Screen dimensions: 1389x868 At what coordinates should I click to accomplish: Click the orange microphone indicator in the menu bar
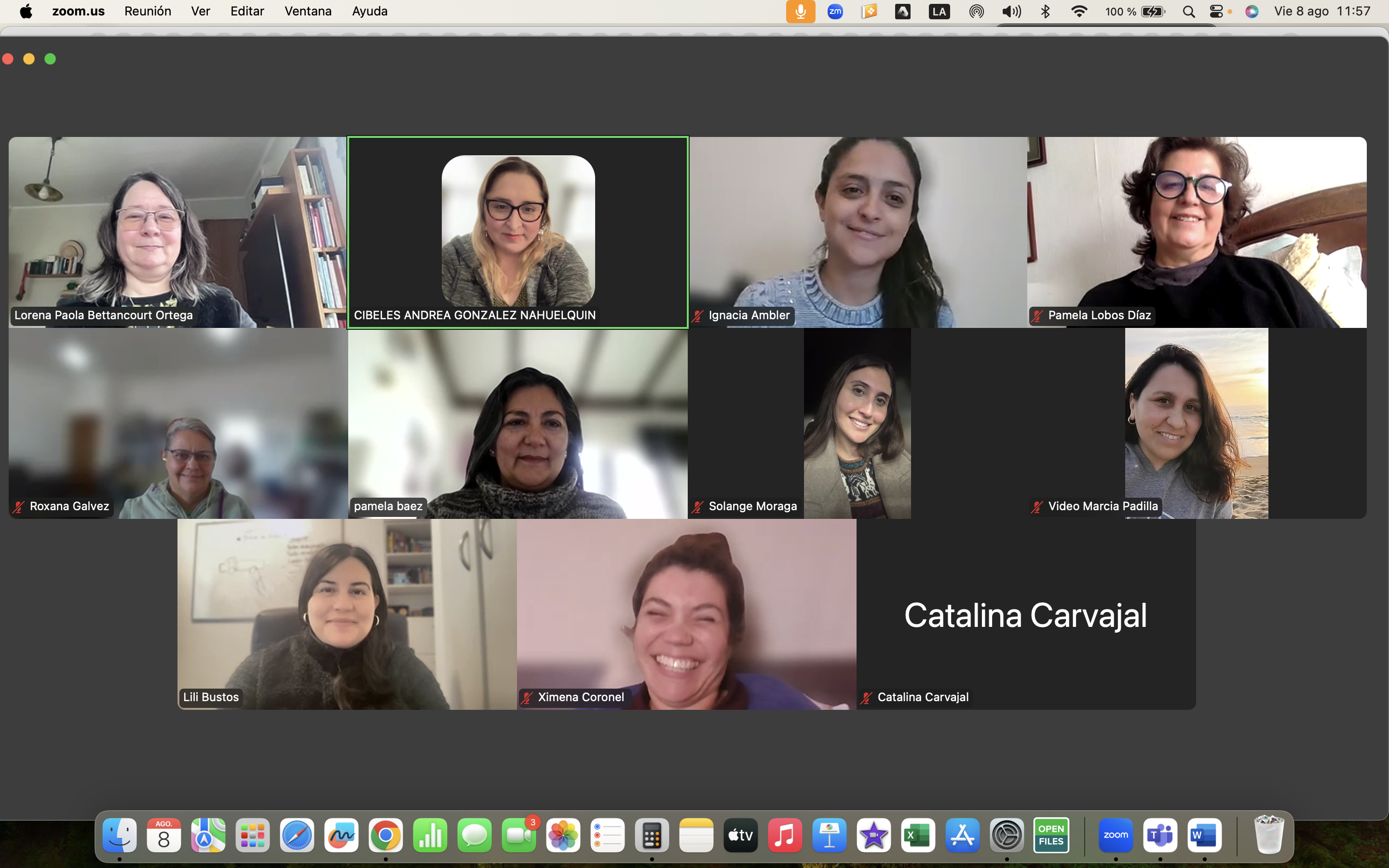800,12
